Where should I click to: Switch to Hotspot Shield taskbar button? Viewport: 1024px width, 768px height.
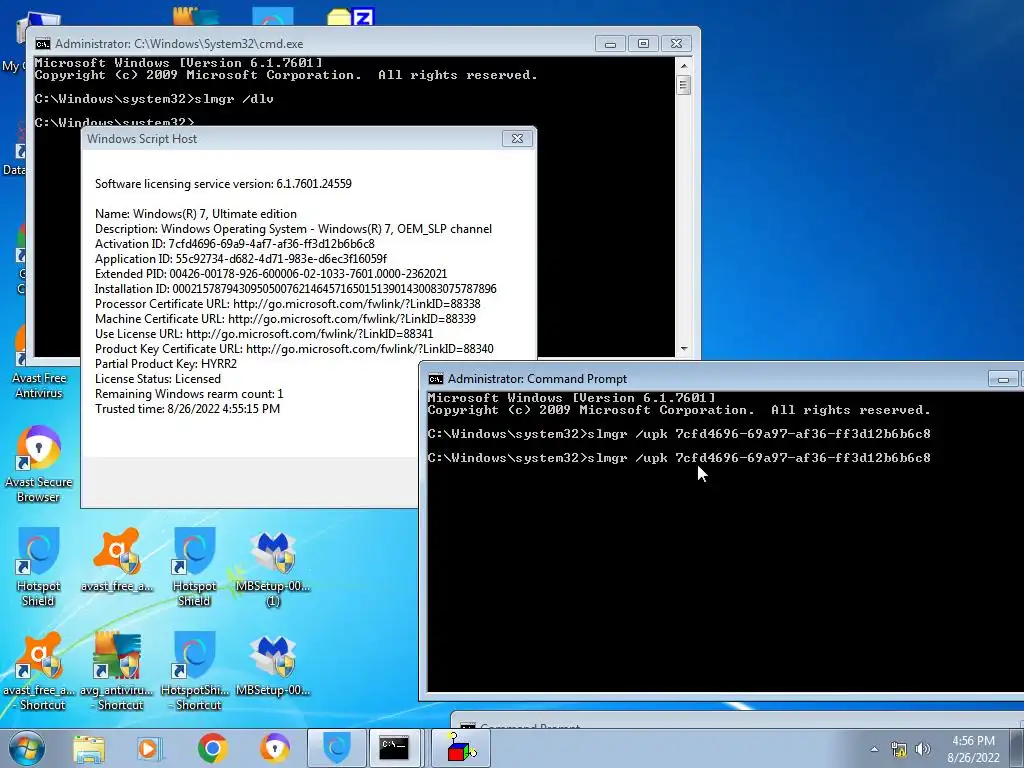click(x=337, y=748)
